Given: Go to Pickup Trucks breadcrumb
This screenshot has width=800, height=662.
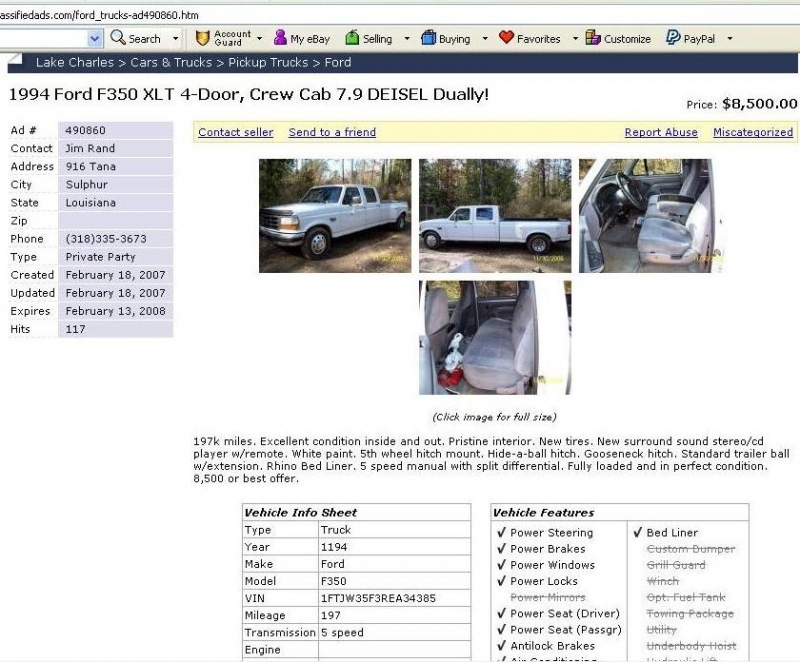Looking at the screenshot, I should (268, 63).
